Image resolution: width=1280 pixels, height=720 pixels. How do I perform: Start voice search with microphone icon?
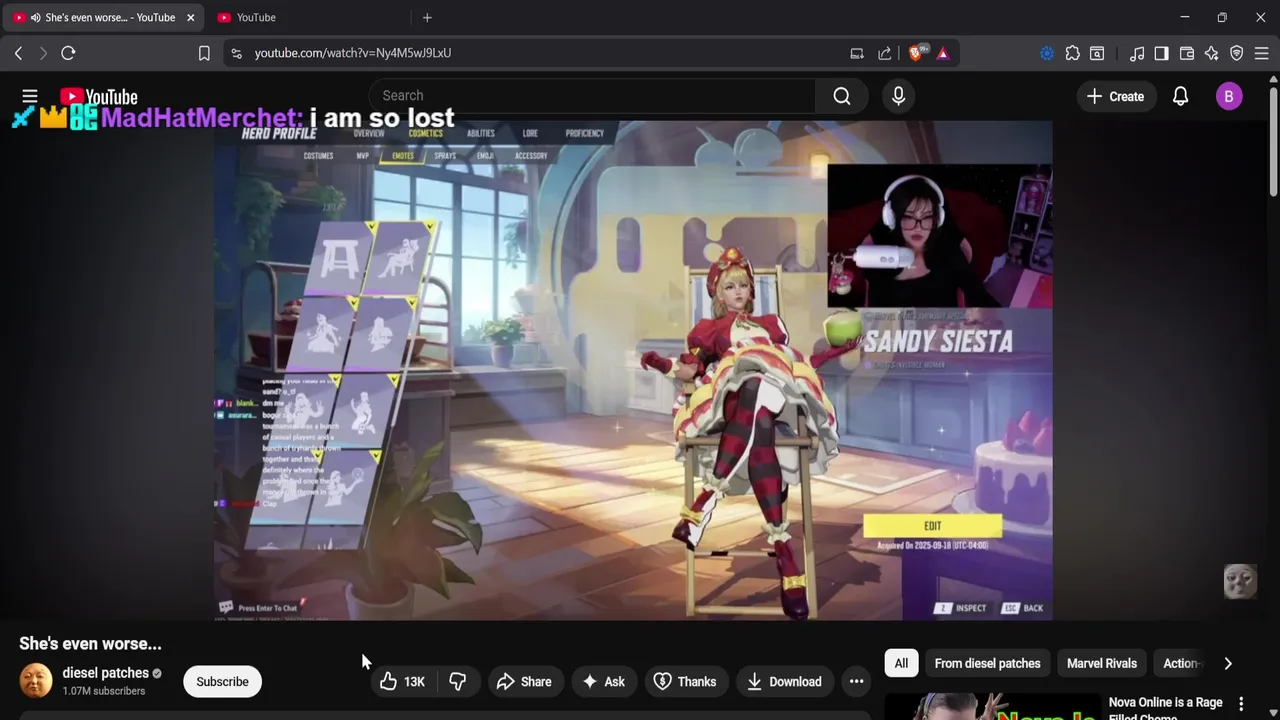(x=898, y=96)
